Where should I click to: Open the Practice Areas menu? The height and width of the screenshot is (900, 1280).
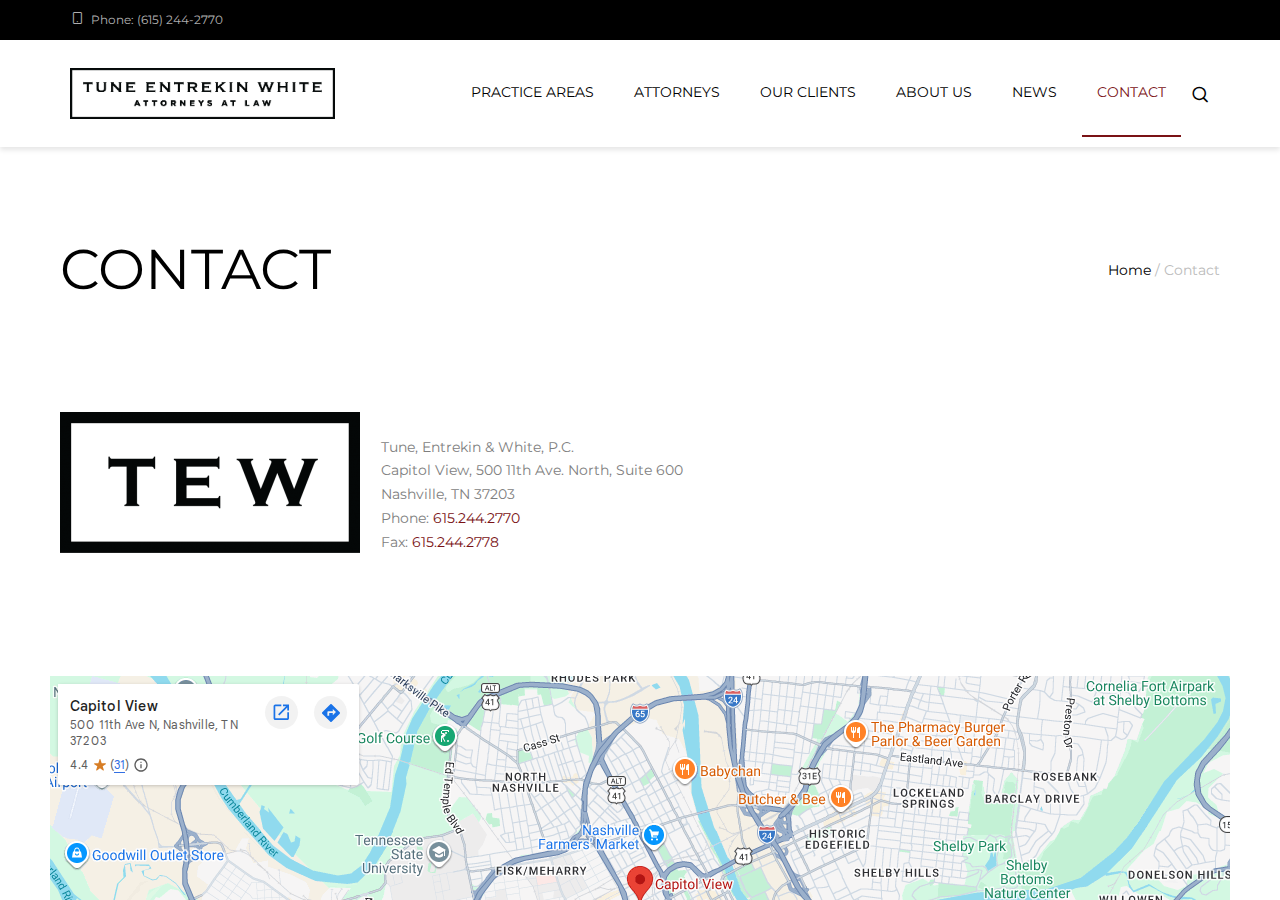point(532,92)
